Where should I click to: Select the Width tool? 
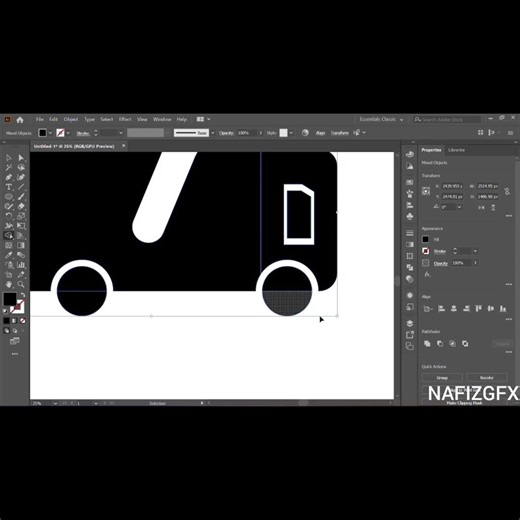coord(9,226)
